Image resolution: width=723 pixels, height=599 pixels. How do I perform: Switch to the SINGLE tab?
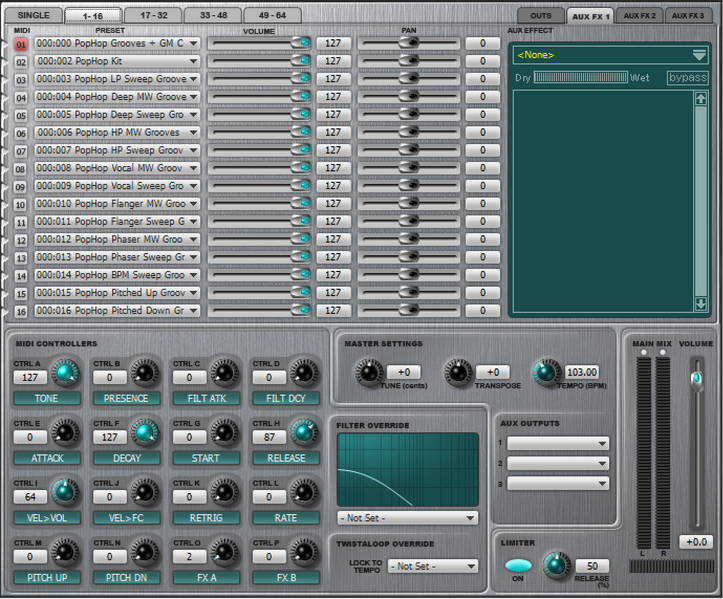[33, 15]
